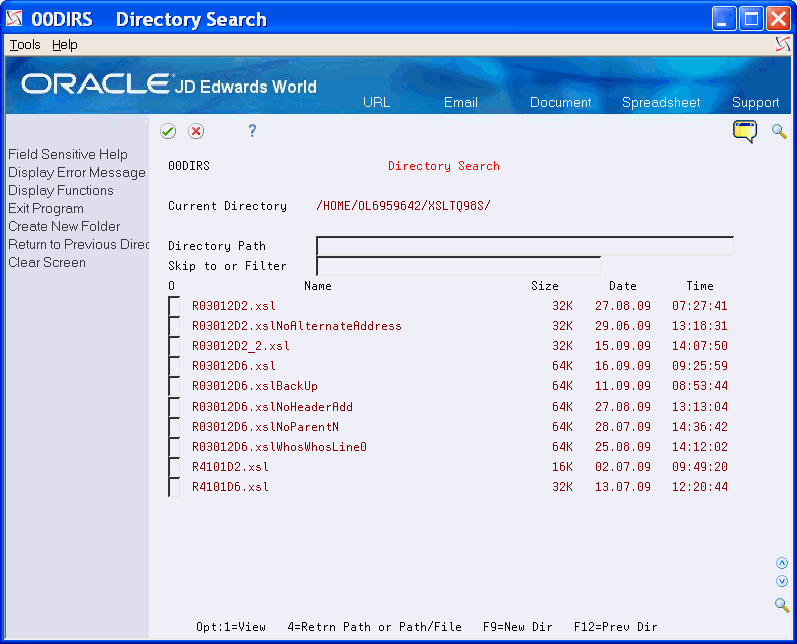Screen dimensions: 797x644
Task: Click option field for R03012D6.xslBackUp
Action: click(x=174, y=386)
